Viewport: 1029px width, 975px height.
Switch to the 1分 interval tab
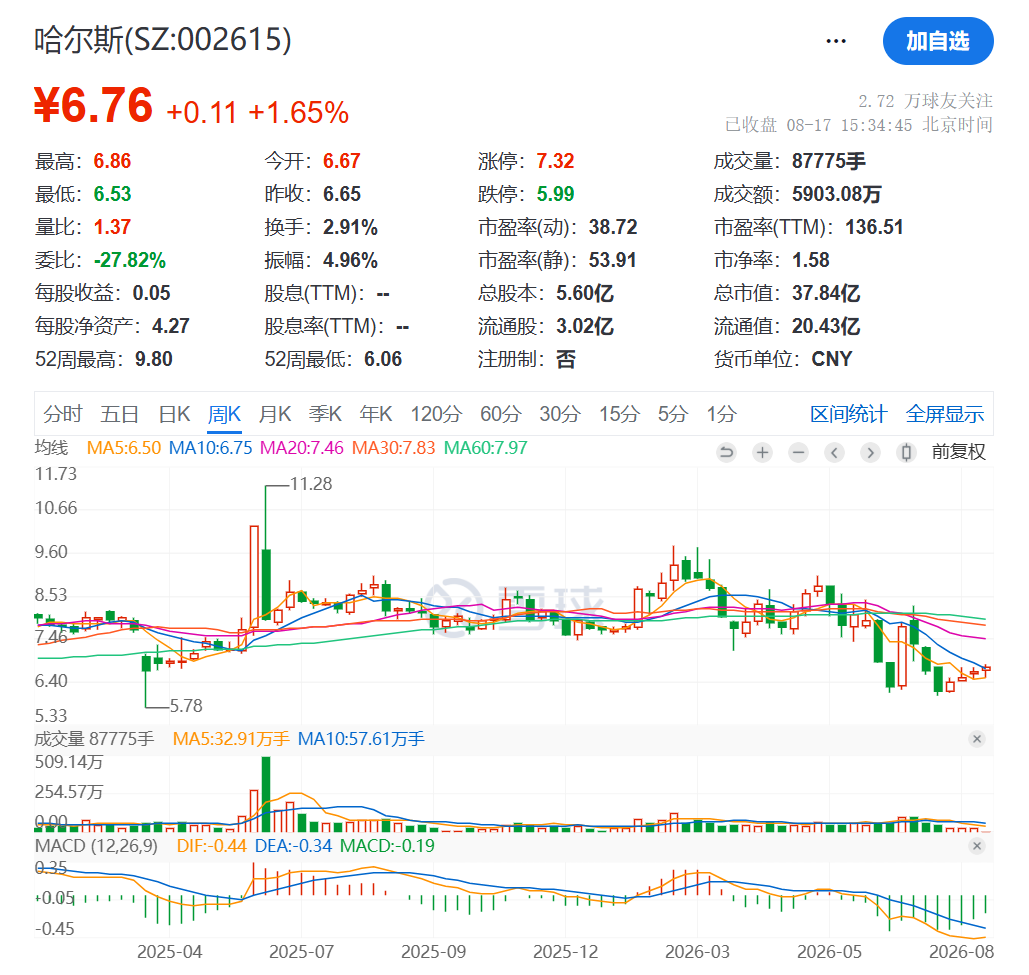[x=721, y=415]
